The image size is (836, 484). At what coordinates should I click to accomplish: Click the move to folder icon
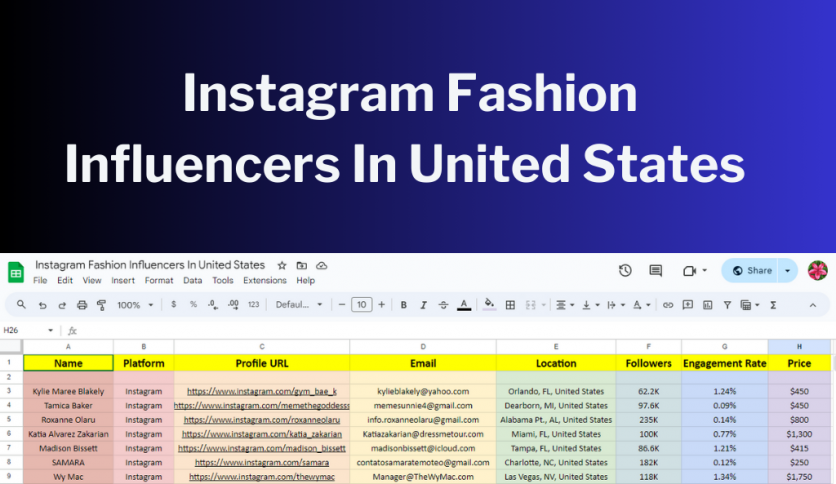pyautogui.click(x=302, y=265)
